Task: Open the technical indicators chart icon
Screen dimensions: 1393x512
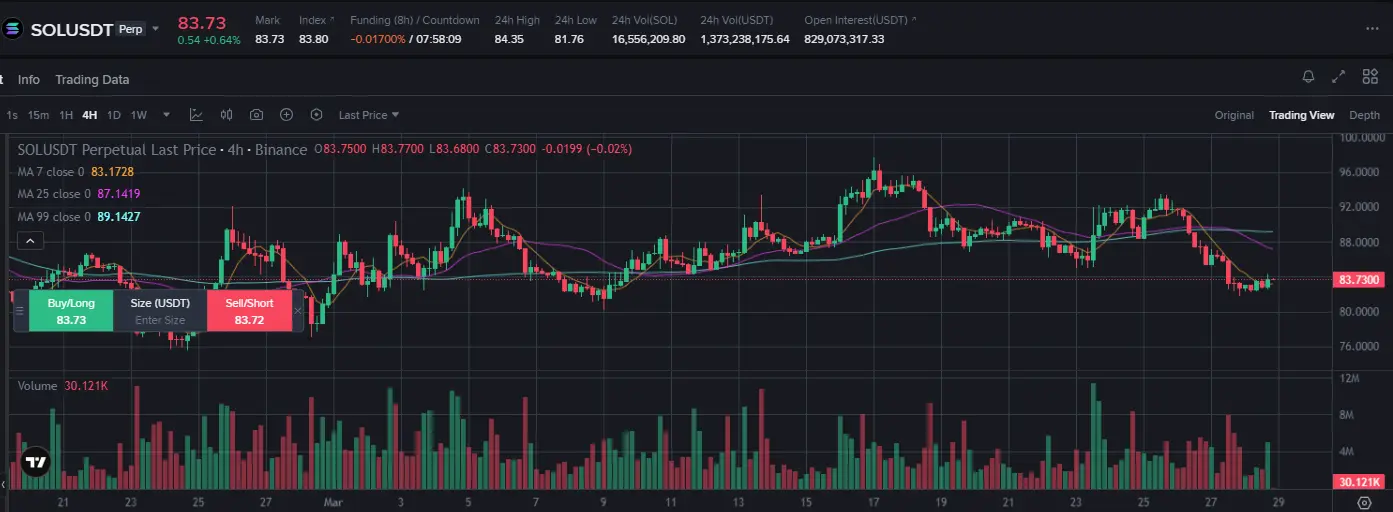Action: click(x=196, y=115)
